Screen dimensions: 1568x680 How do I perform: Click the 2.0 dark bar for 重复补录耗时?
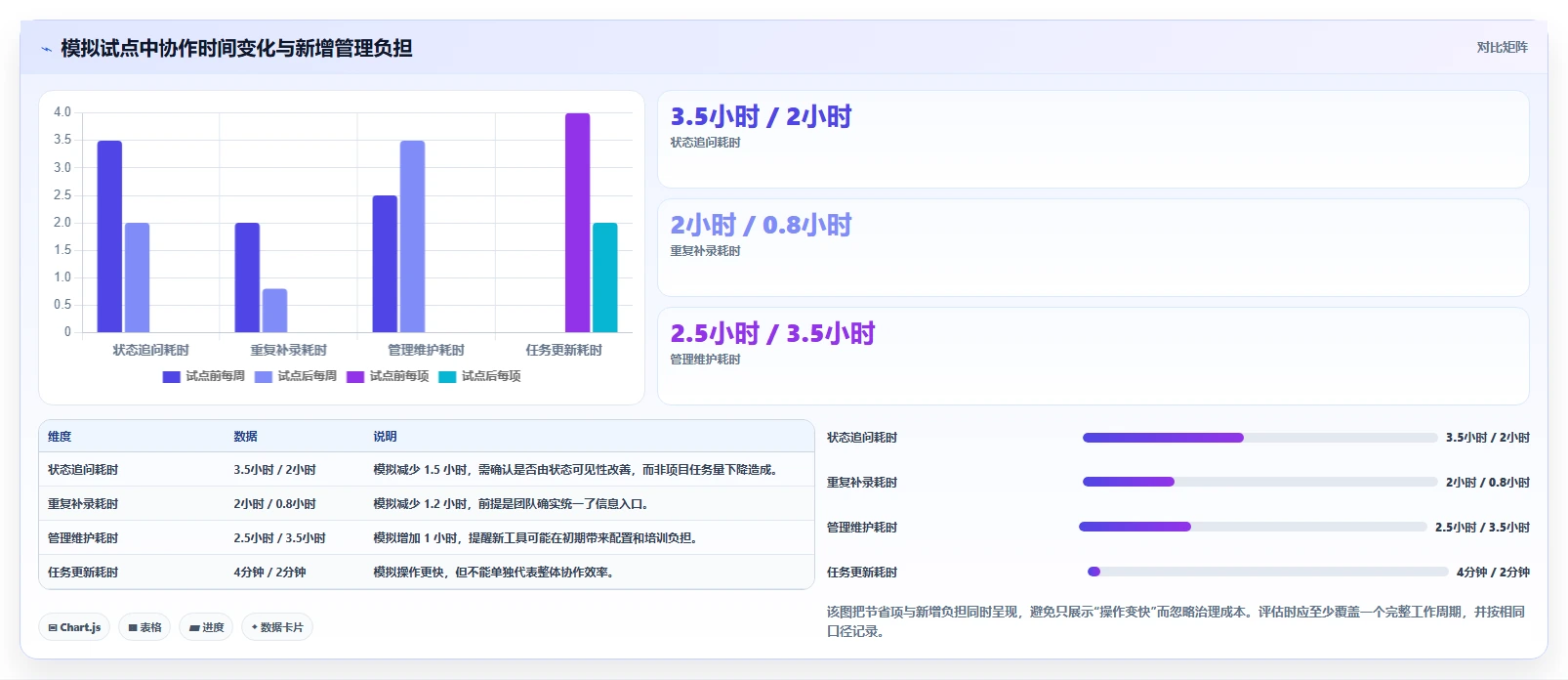click(247, 277)
